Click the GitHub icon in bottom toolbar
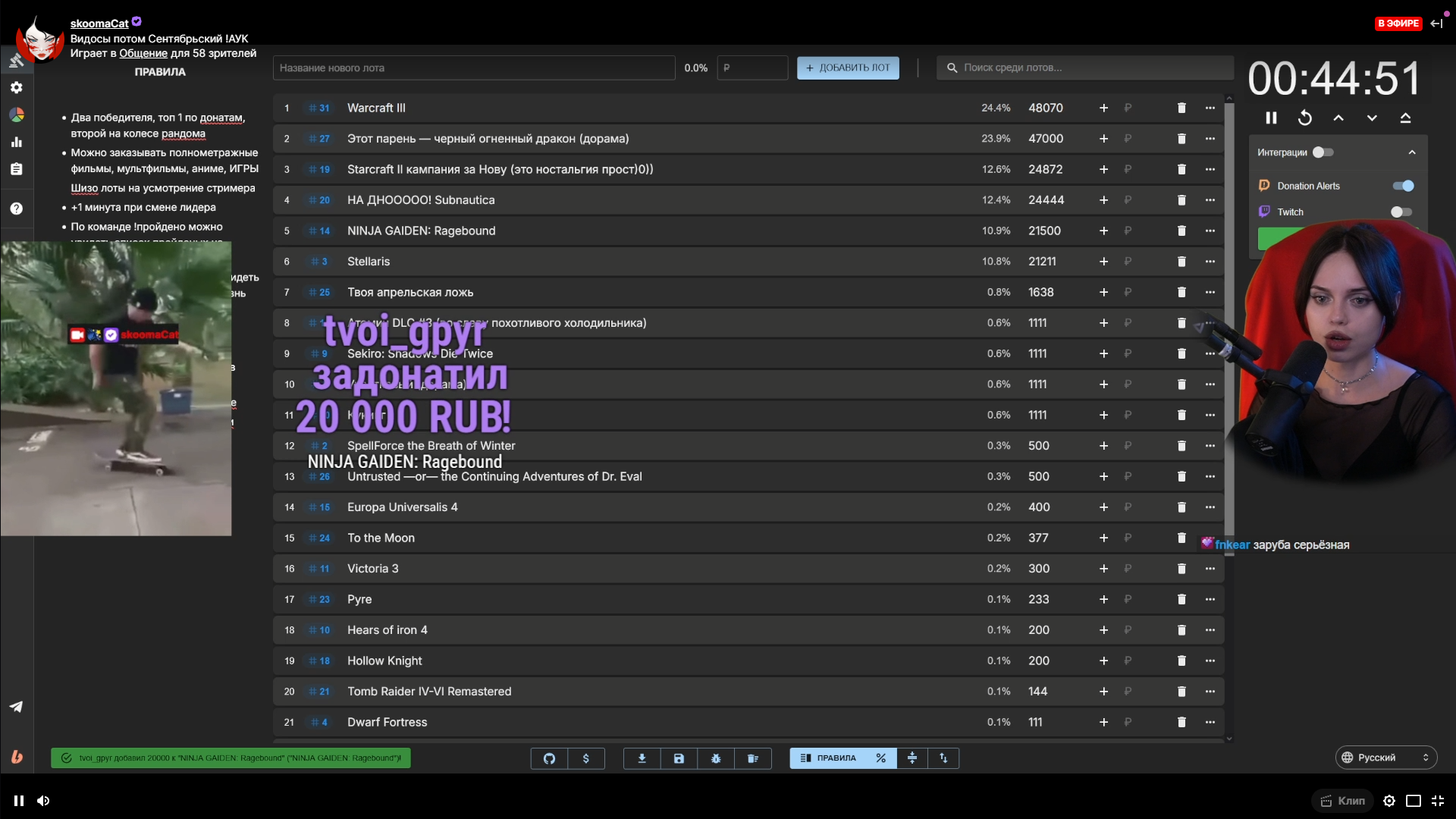 coord(549,758)
